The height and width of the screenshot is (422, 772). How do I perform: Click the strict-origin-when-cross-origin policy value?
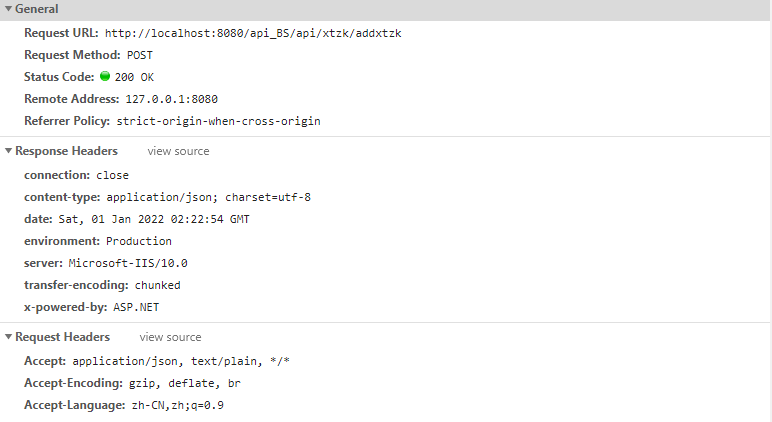[x=219, y=121]
